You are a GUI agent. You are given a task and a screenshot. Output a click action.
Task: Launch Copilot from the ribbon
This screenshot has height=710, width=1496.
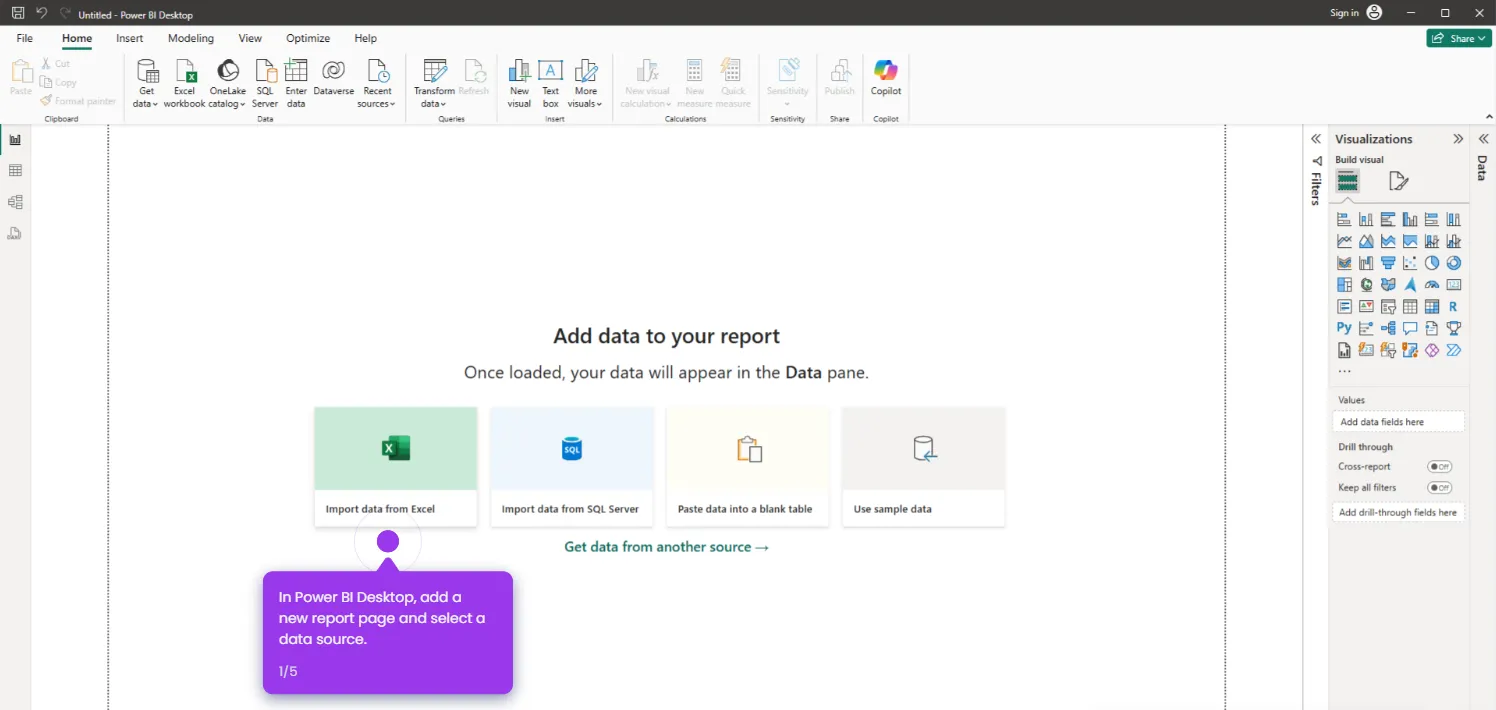(886, 78)
